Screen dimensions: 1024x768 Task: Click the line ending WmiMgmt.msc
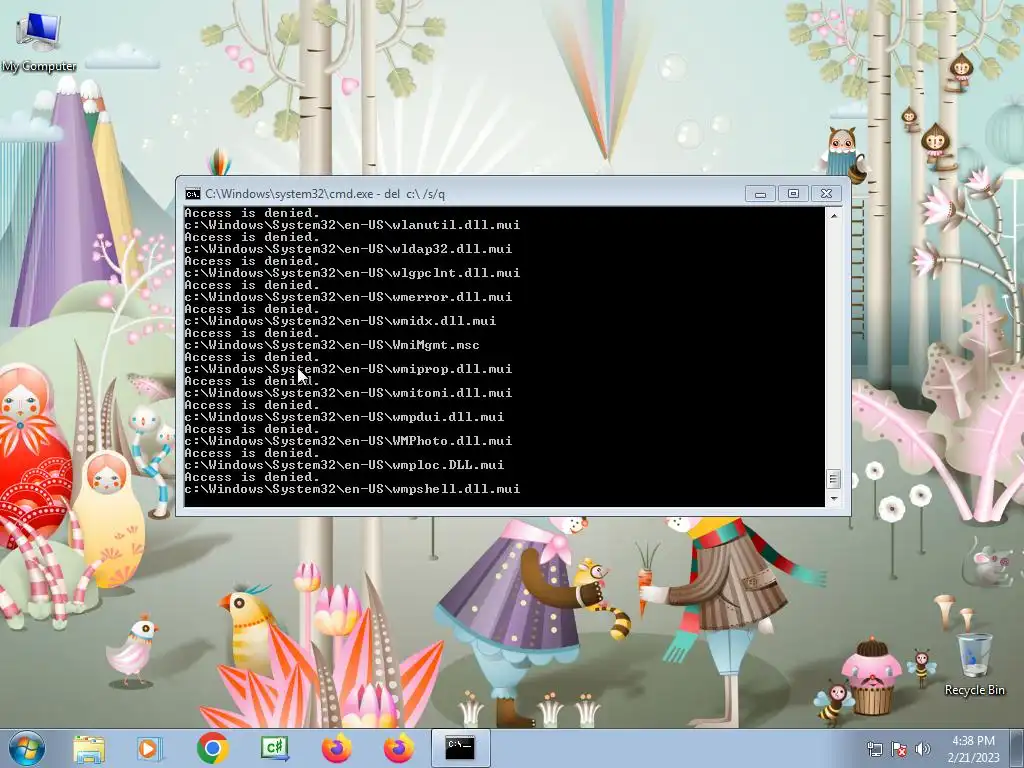(x=332, y=345)
